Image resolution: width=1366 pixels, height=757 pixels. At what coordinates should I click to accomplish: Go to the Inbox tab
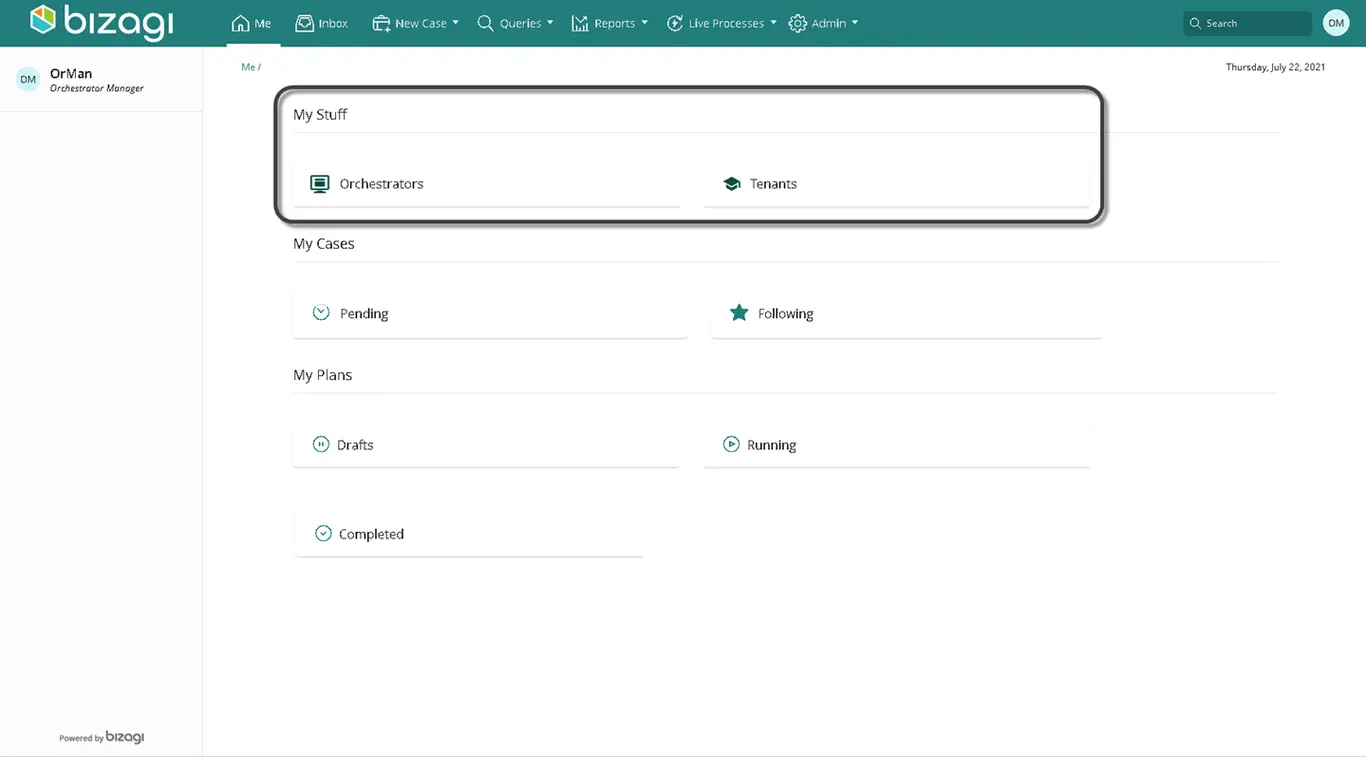[x=322, y=23]
